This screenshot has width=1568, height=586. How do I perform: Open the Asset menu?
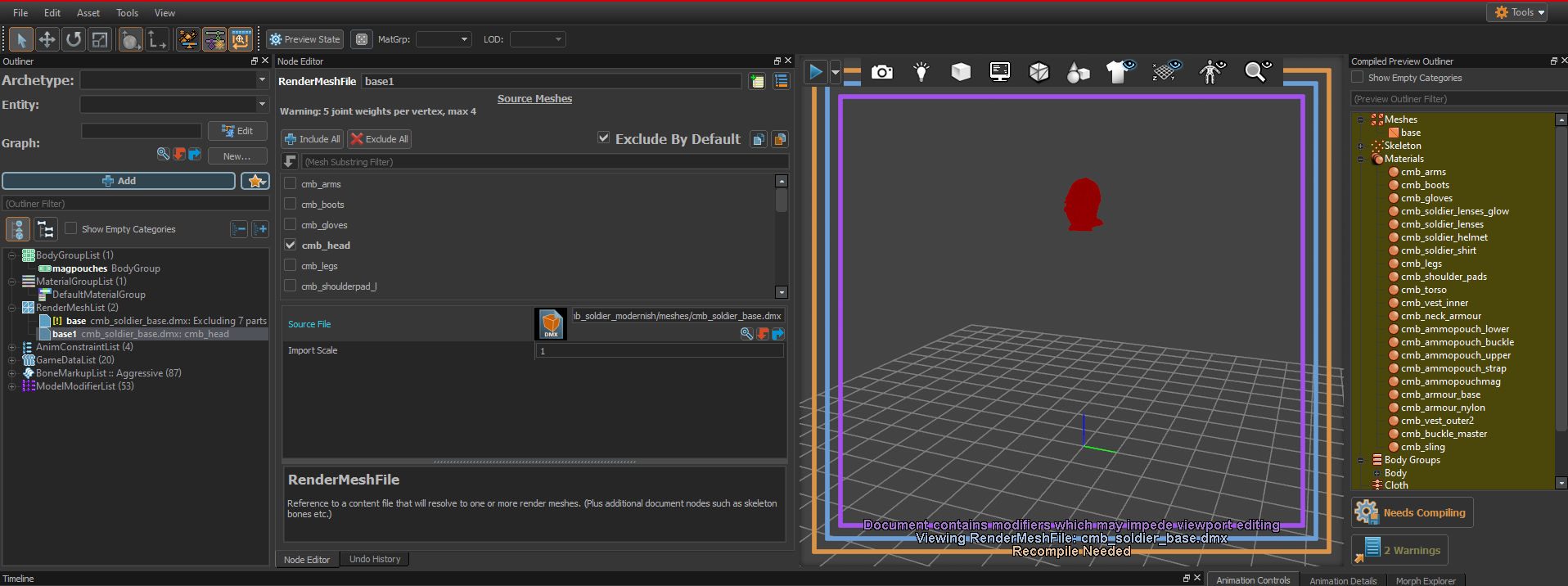point(88,13)
